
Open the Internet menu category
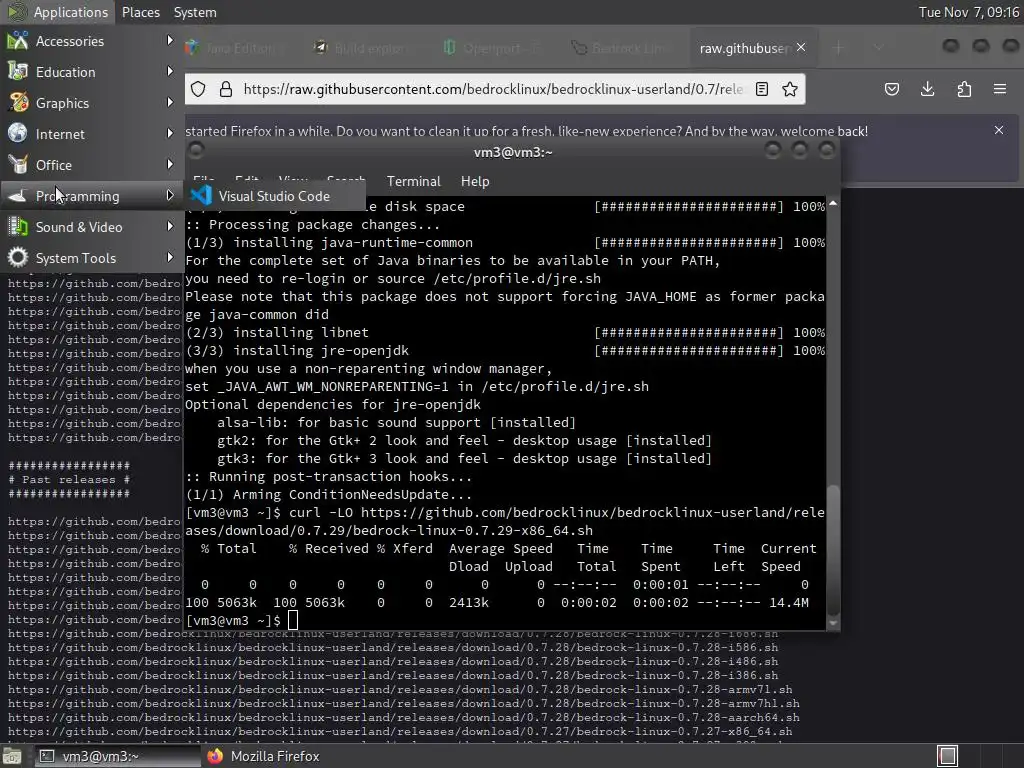pyautogui.click(x=91, y=134)
